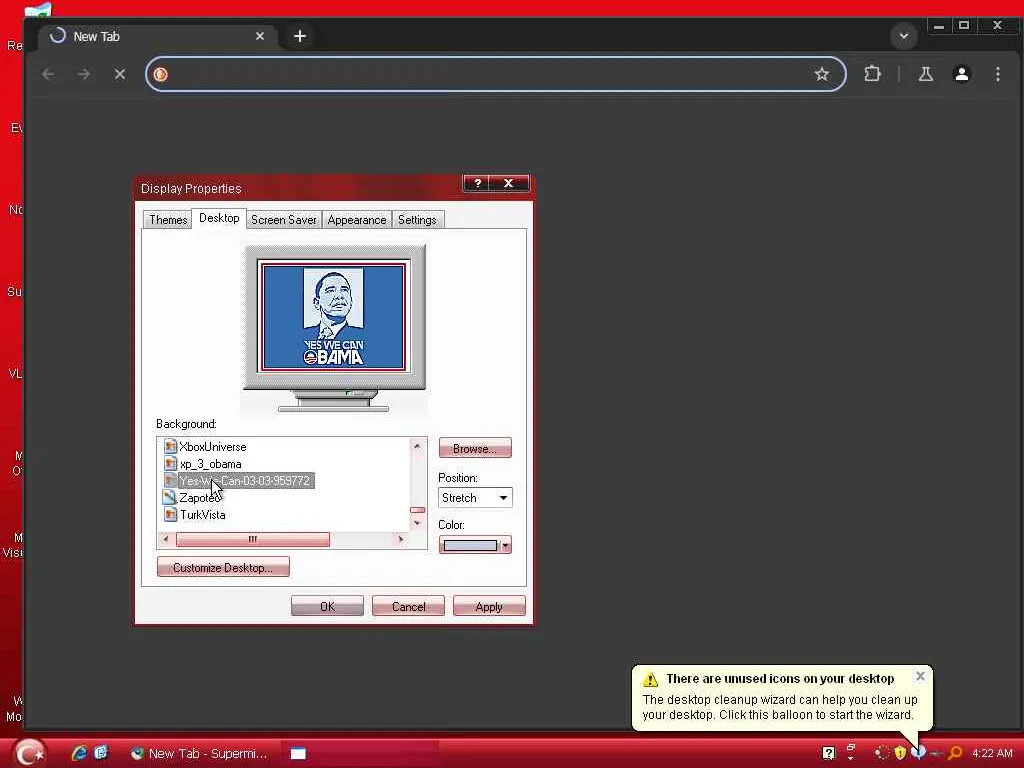Open the second quick launch icon beside Internet Explorer
Image resolution: width=1024 pixels, height=768 pixels.
click(x=101, y=753)
